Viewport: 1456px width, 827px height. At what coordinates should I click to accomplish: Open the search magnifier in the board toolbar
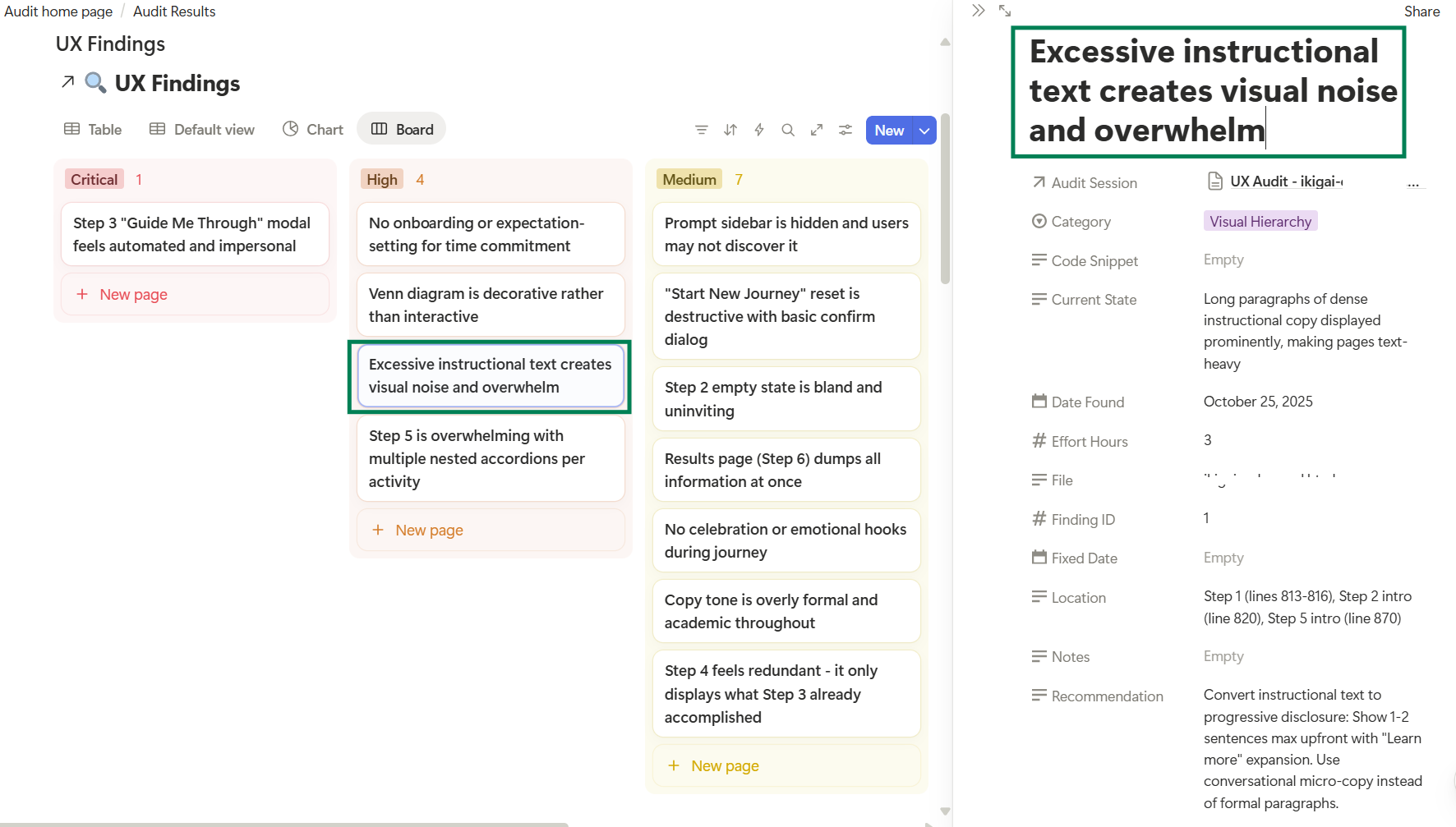(x=788, y=130)
